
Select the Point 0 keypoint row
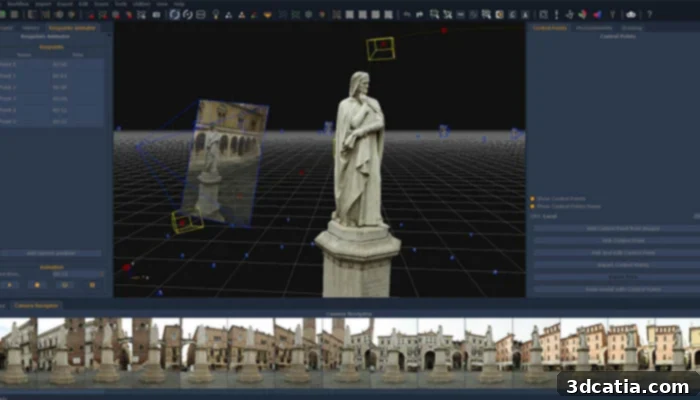(x=52, y=64)
